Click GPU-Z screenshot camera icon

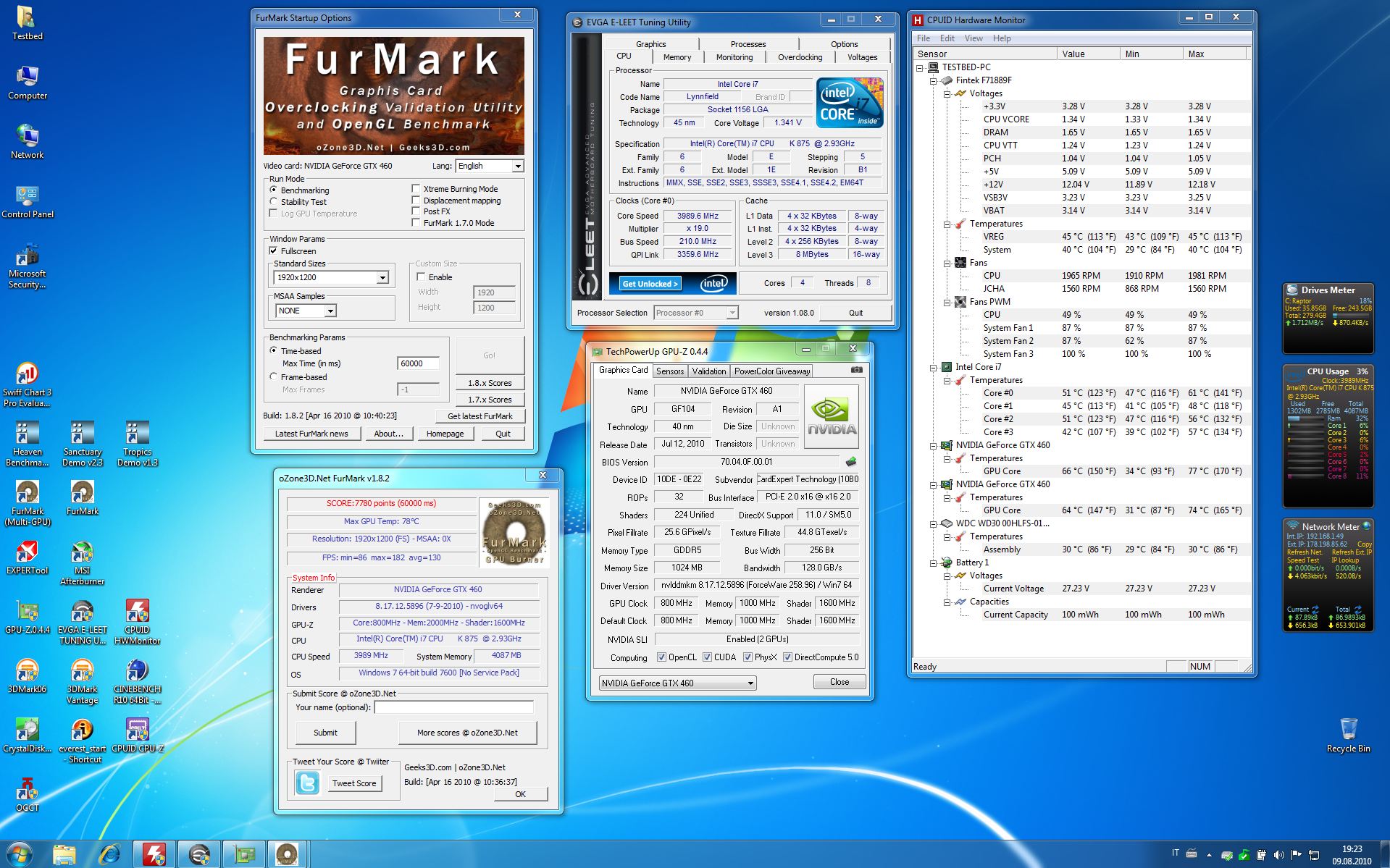click(x=856, y=370)
